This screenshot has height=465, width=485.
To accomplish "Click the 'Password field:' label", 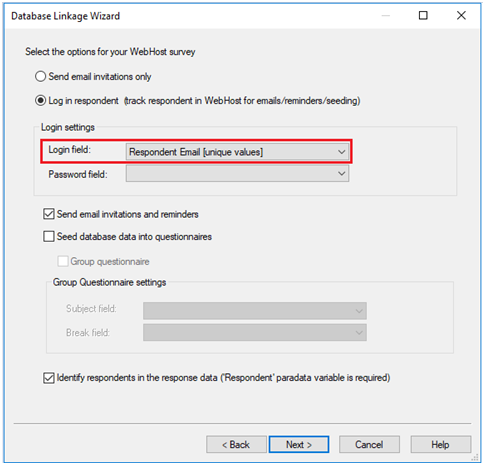I will pos(78,174).
